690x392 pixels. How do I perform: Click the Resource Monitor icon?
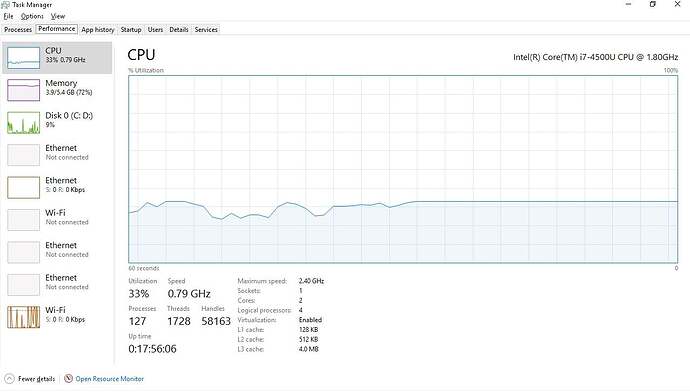68,378
